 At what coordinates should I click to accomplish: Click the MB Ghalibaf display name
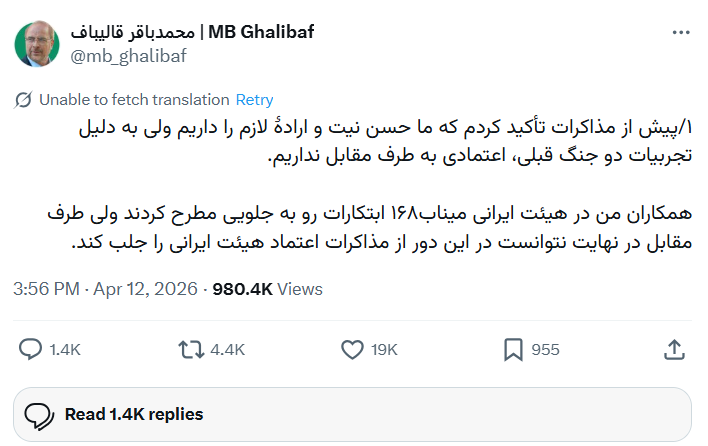coord(192,32)
